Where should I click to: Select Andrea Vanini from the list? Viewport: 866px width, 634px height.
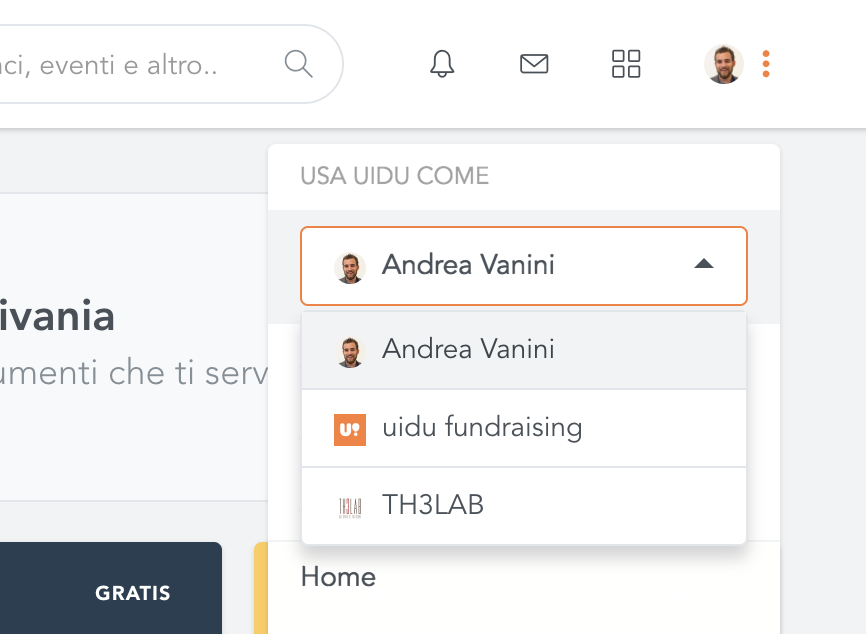(524, 350)
